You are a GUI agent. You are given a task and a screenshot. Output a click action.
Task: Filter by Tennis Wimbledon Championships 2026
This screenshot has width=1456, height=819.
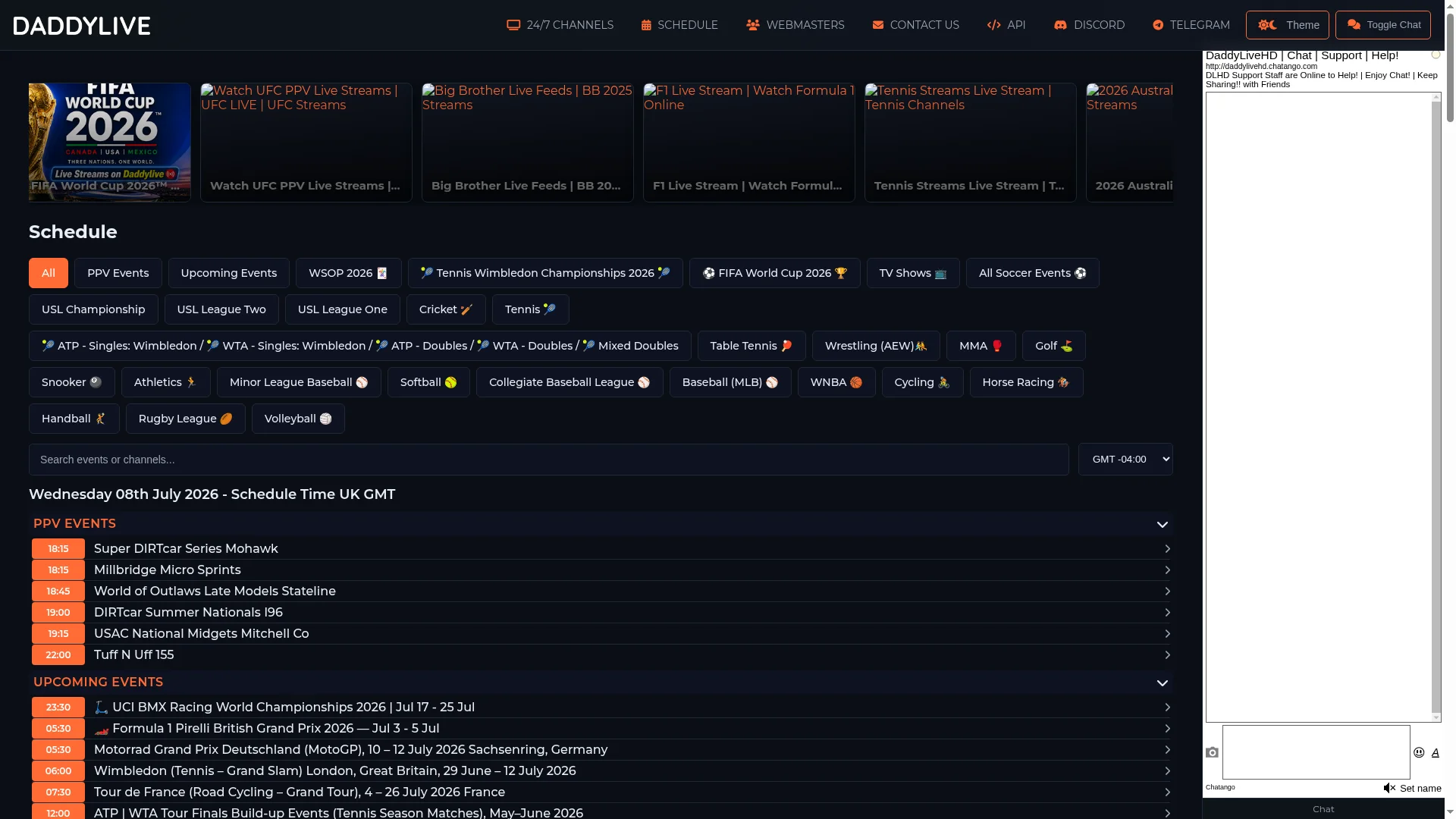pyautogui.click(x=545, y=273)
